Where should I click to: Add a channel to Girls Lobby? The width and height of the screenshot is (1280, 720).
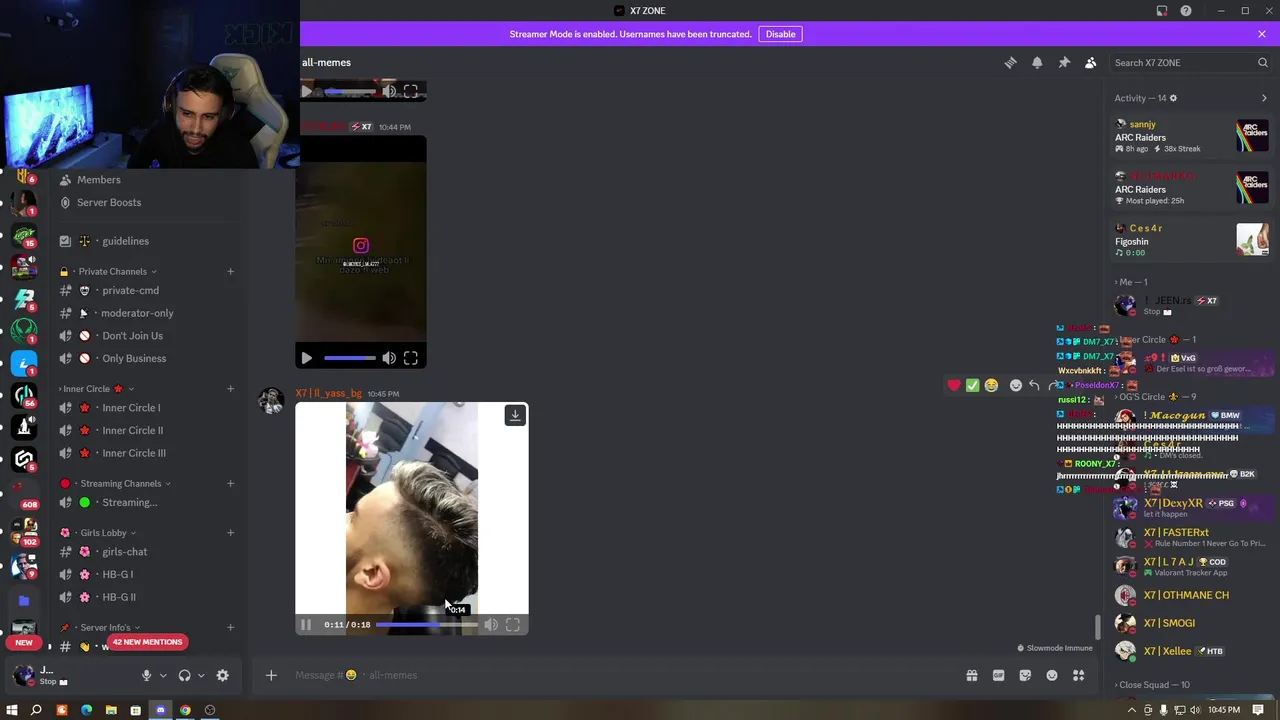(230, 532)
